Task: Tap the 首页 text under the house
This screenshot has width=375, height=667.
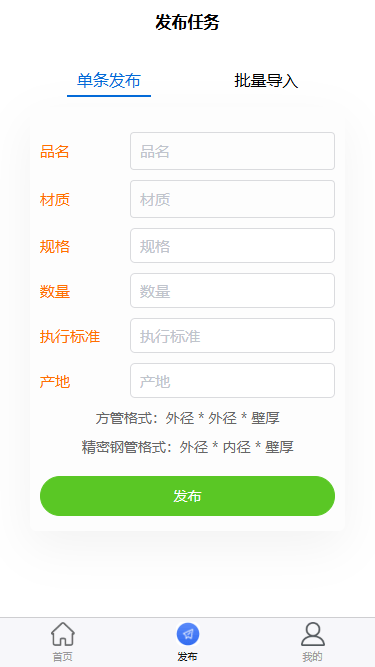Action: (62, 657)
